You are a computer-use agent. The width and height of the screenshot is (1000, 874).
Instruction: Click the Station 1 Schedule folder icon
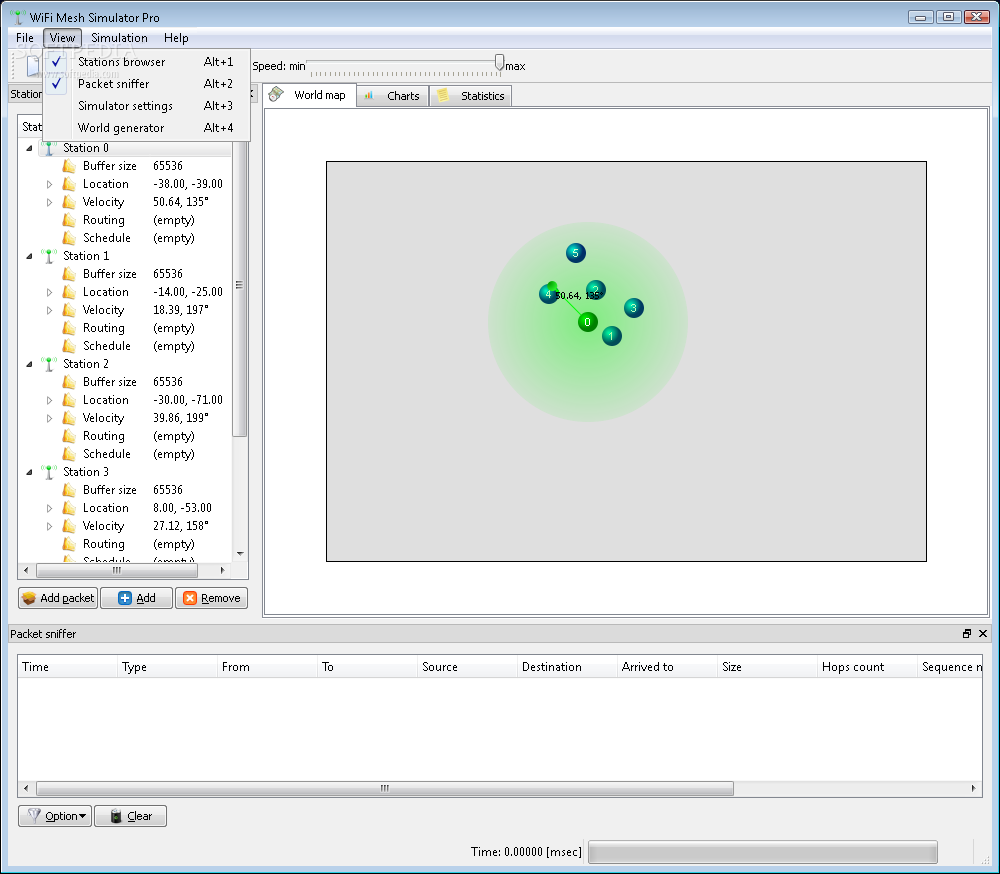coord(69,346)
